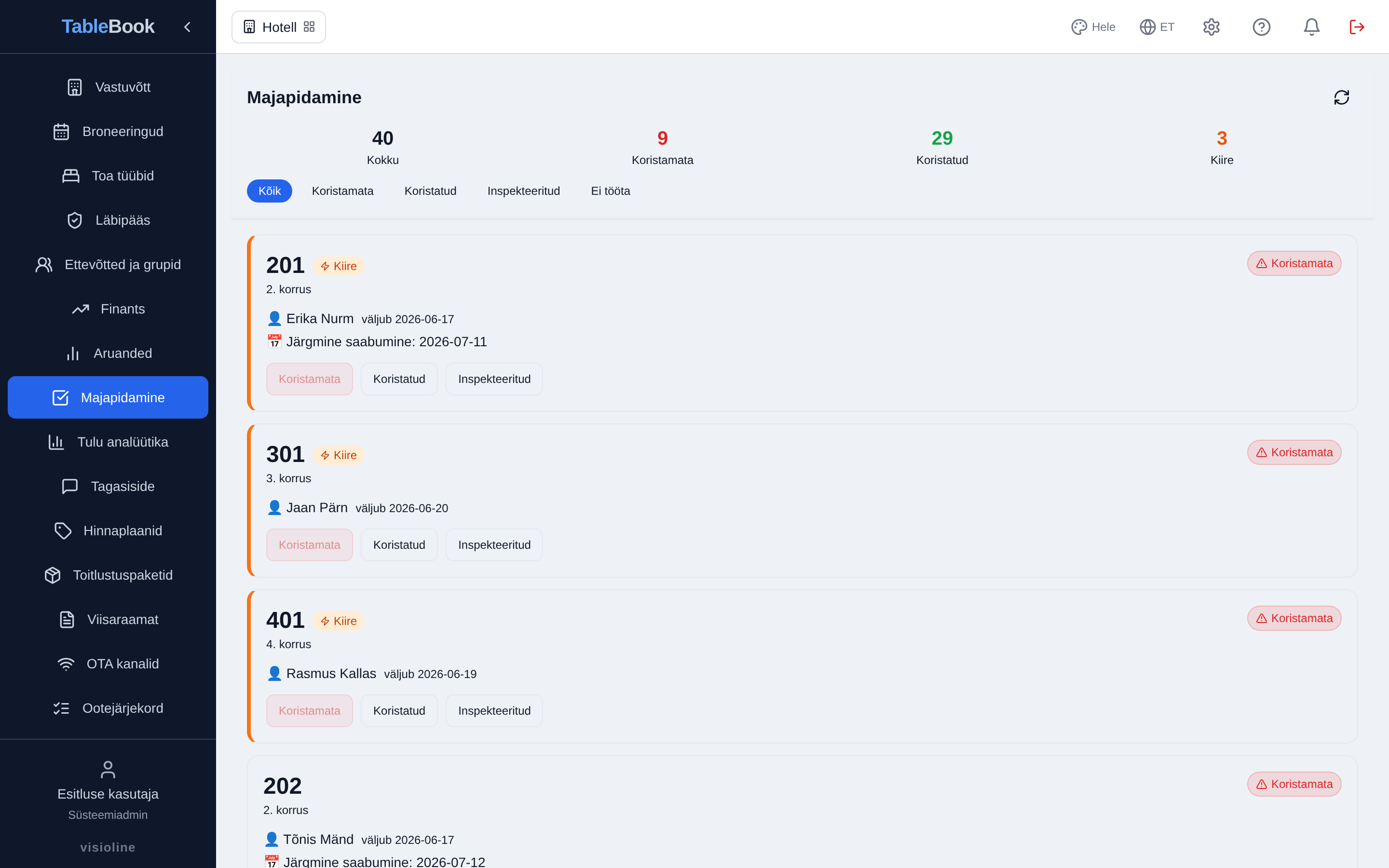Select the Koristatud filter tab
The image size is (1389, 868).
[x=431, y=191]
